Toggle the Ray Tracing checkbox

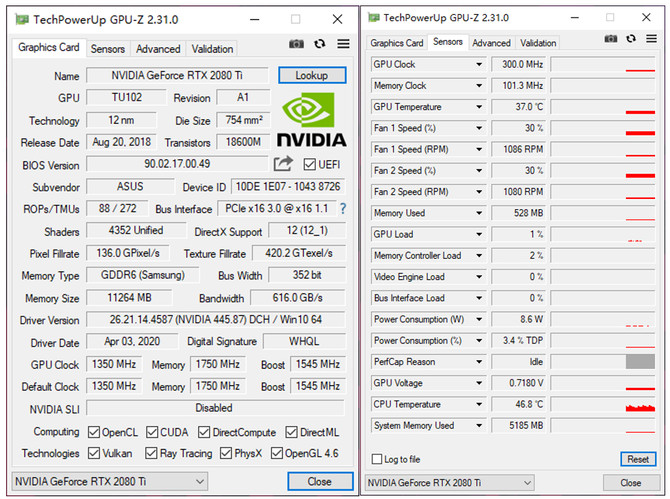click(153, 453)
